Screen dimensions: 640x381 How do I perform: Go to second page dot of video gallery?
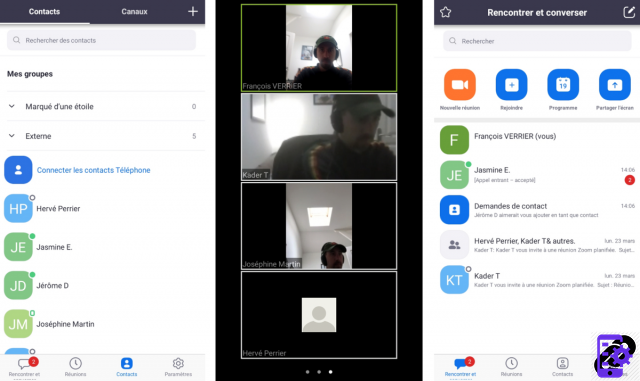(x=319, y=372)
